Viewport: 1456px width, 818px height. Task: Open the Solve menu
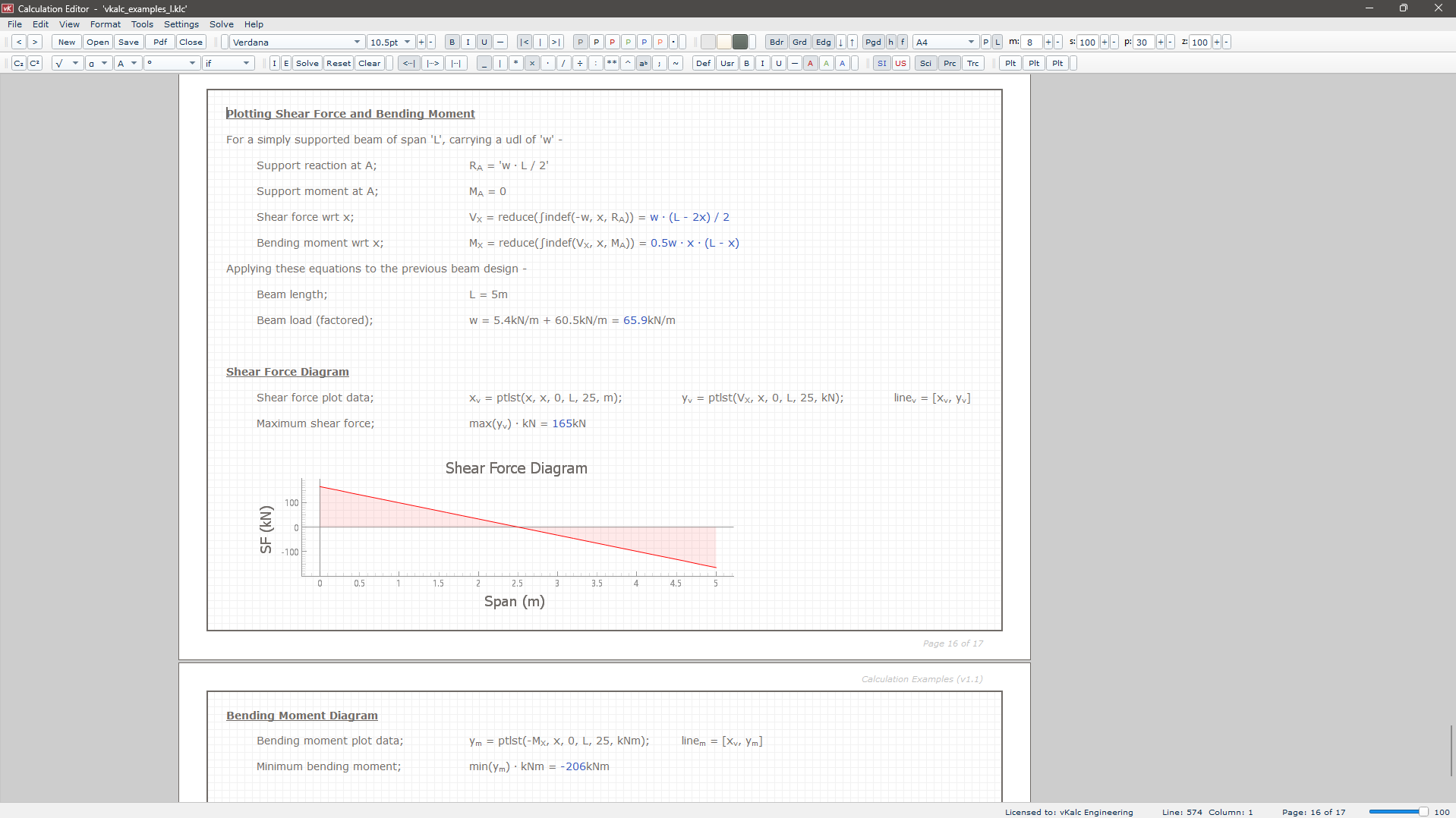(x=222, y=24)
